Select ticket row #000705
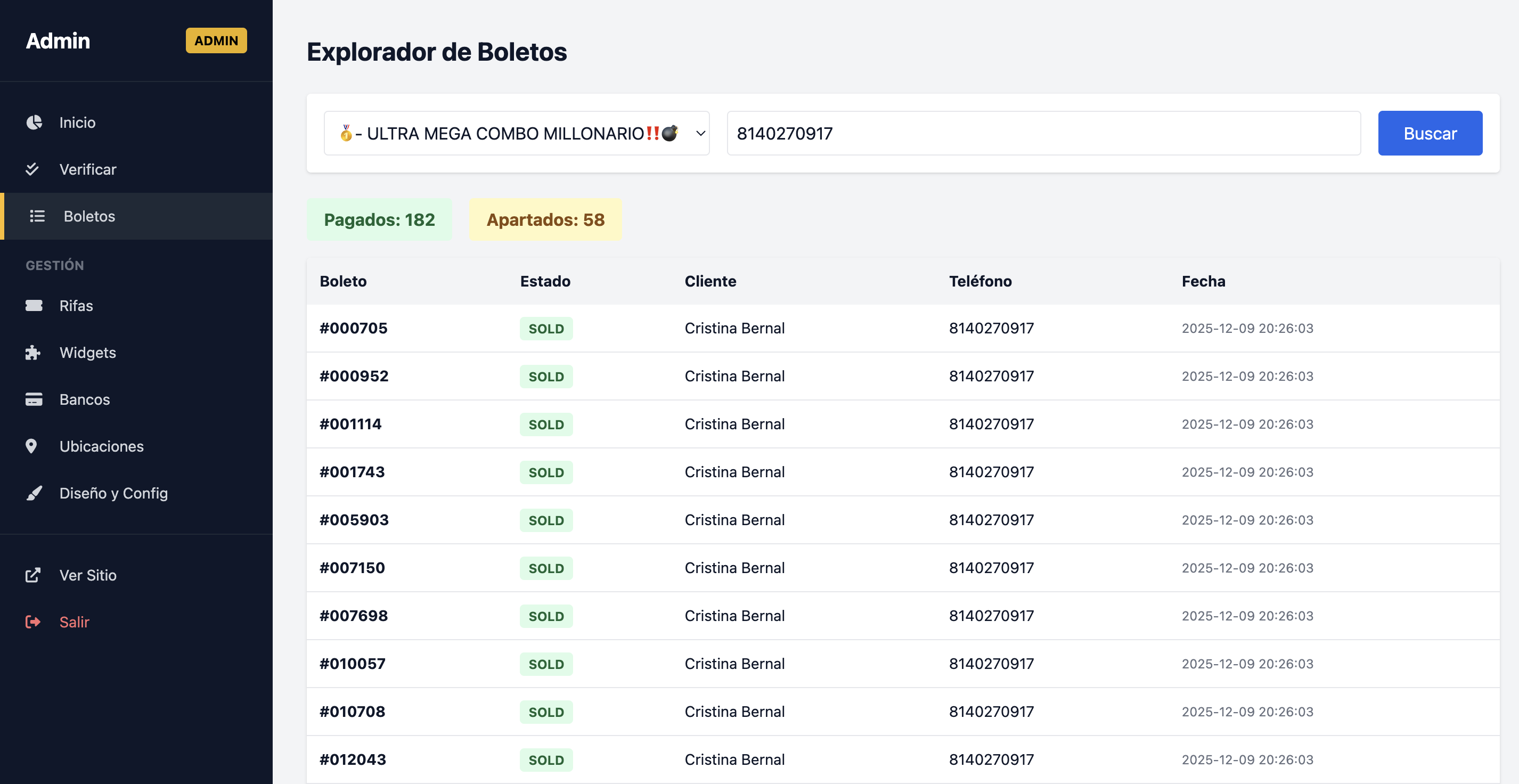This screenshot has width=1519, height=784. click(353, 328)
